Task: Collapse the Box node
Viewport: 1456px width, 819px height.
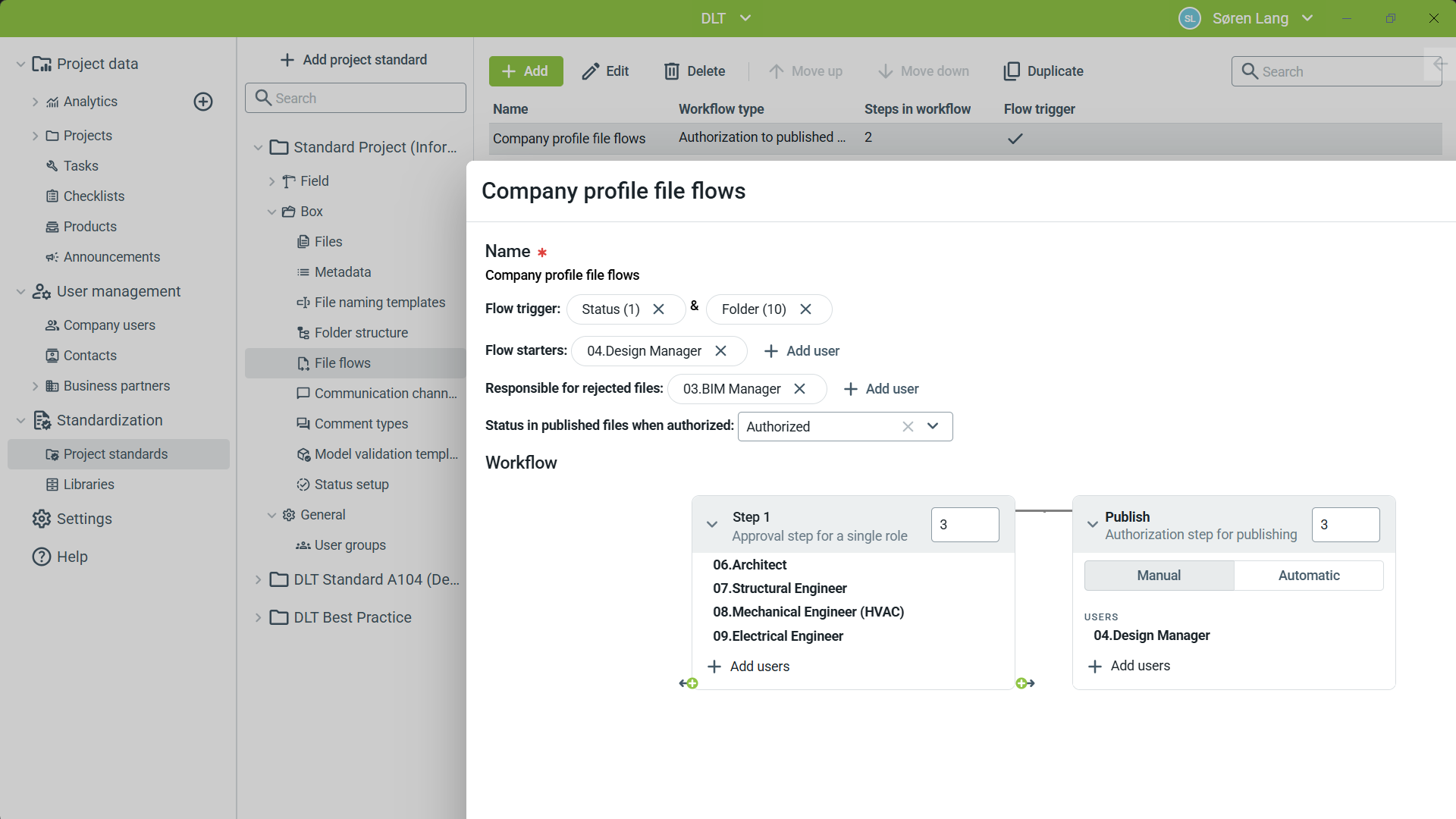Action: [x=271, y=212]
